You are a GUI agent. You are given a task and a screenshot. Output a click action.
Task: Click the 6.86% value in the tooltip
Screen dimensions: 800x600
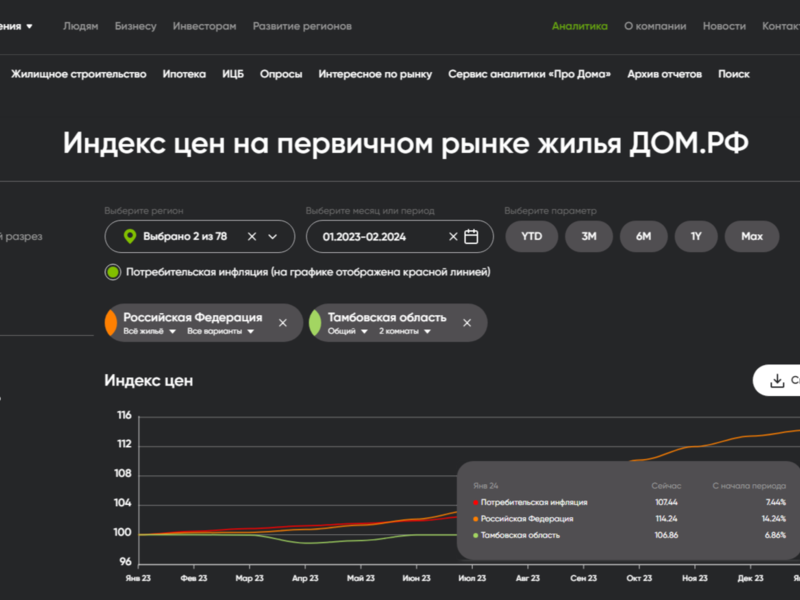tap(775, 535)
